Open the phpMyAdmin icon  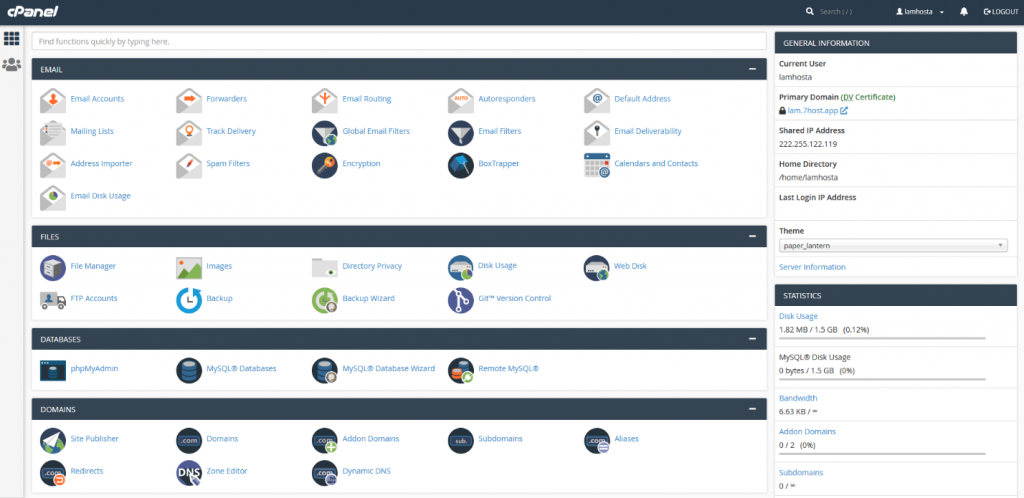(53, 370)
